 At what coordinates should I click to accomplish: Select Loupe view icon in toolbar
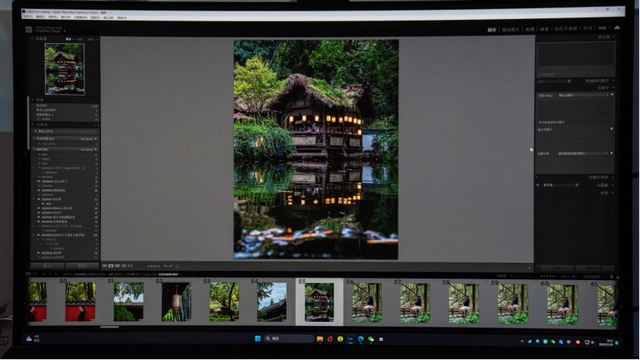coord(111,266)
